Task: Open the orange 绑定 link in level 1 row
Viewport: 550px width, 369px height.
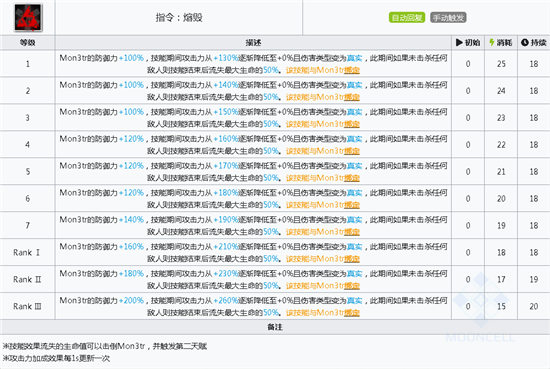Action: [x=352, y=70]
